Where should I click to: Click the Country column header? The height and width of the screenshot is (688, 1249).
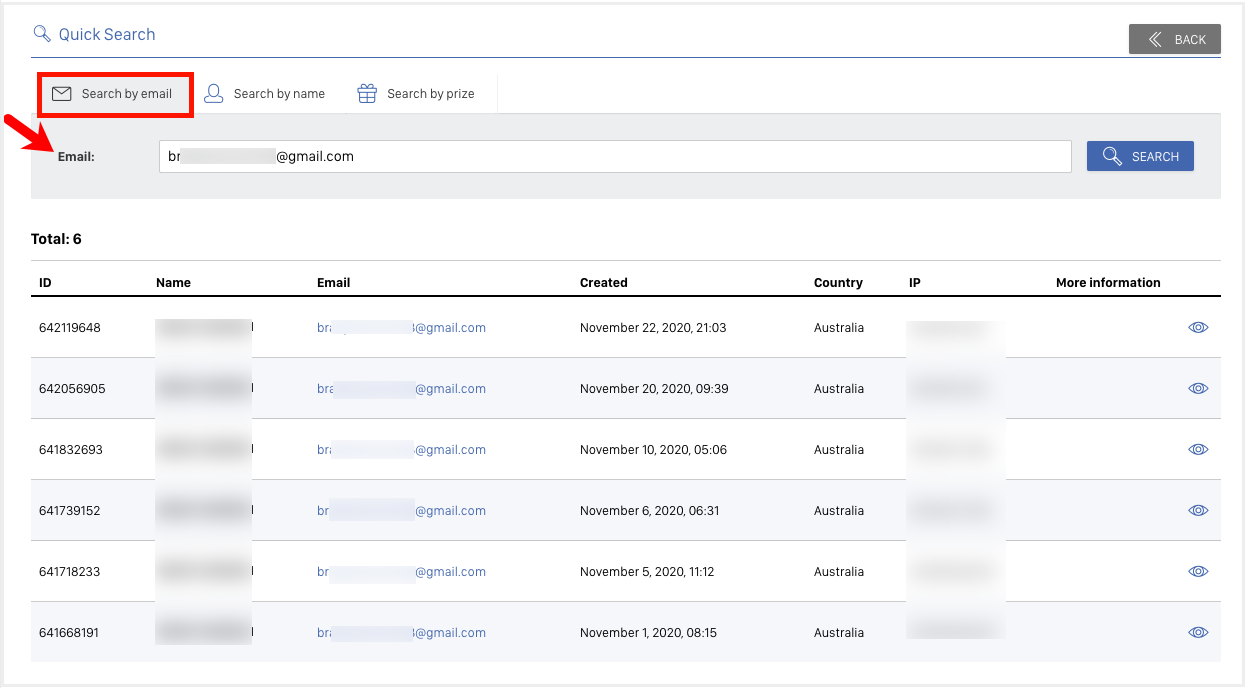click(838, 283)
